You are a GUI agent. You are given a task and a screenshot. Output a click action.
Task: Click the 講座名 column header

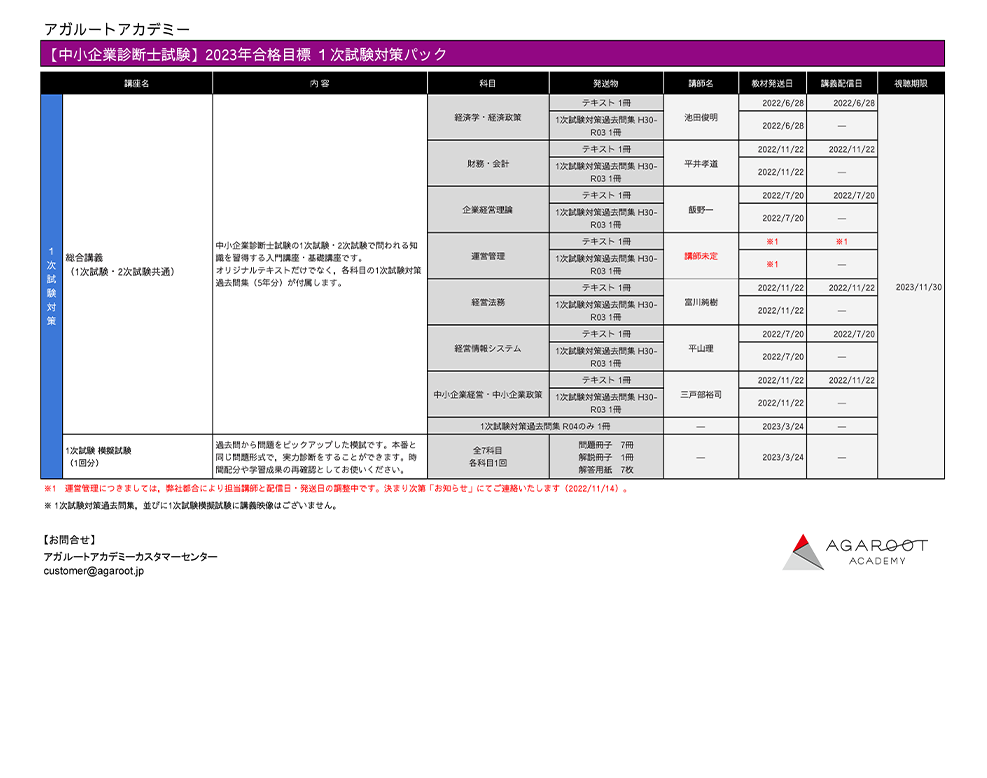pos(137,84)
